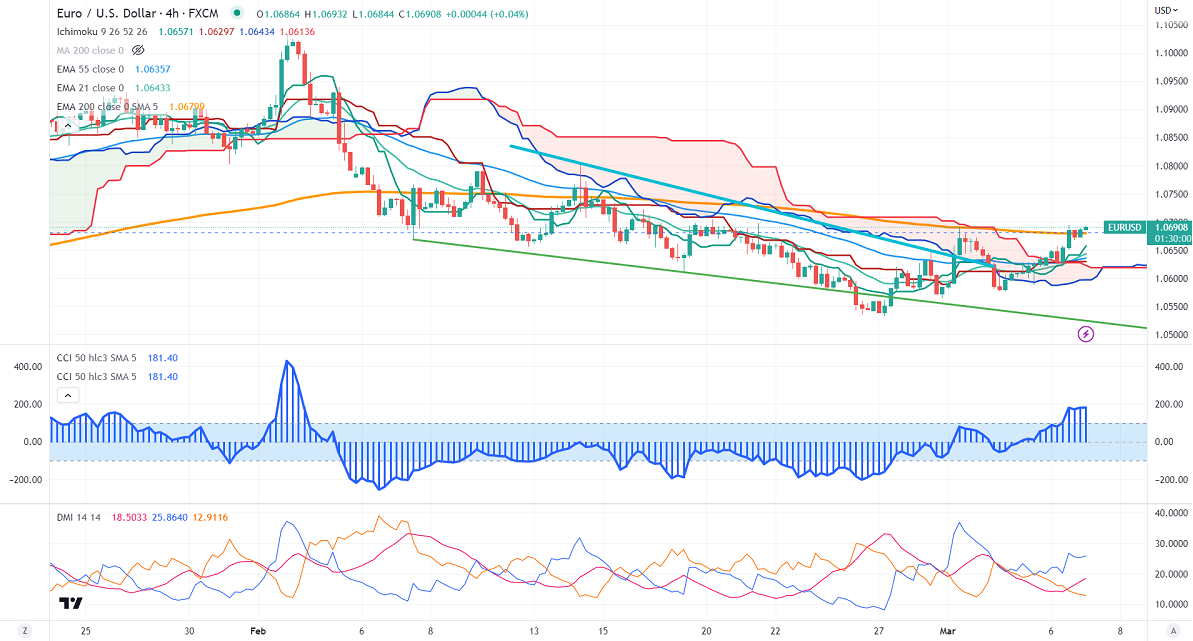
Task: Unhide the MA 200 indicator via eye icon
Action: [139, 49]
